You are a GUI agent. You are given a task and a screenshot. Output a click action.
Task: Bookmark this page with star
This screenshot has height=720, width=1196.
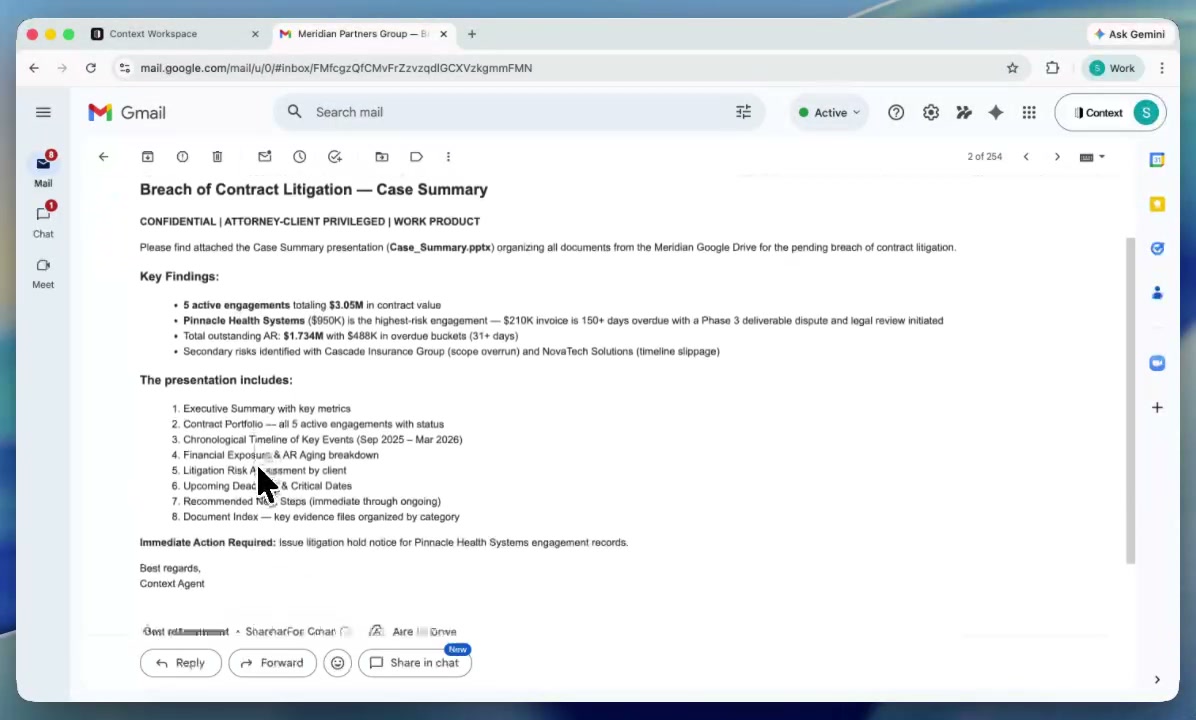[1012, 68]
